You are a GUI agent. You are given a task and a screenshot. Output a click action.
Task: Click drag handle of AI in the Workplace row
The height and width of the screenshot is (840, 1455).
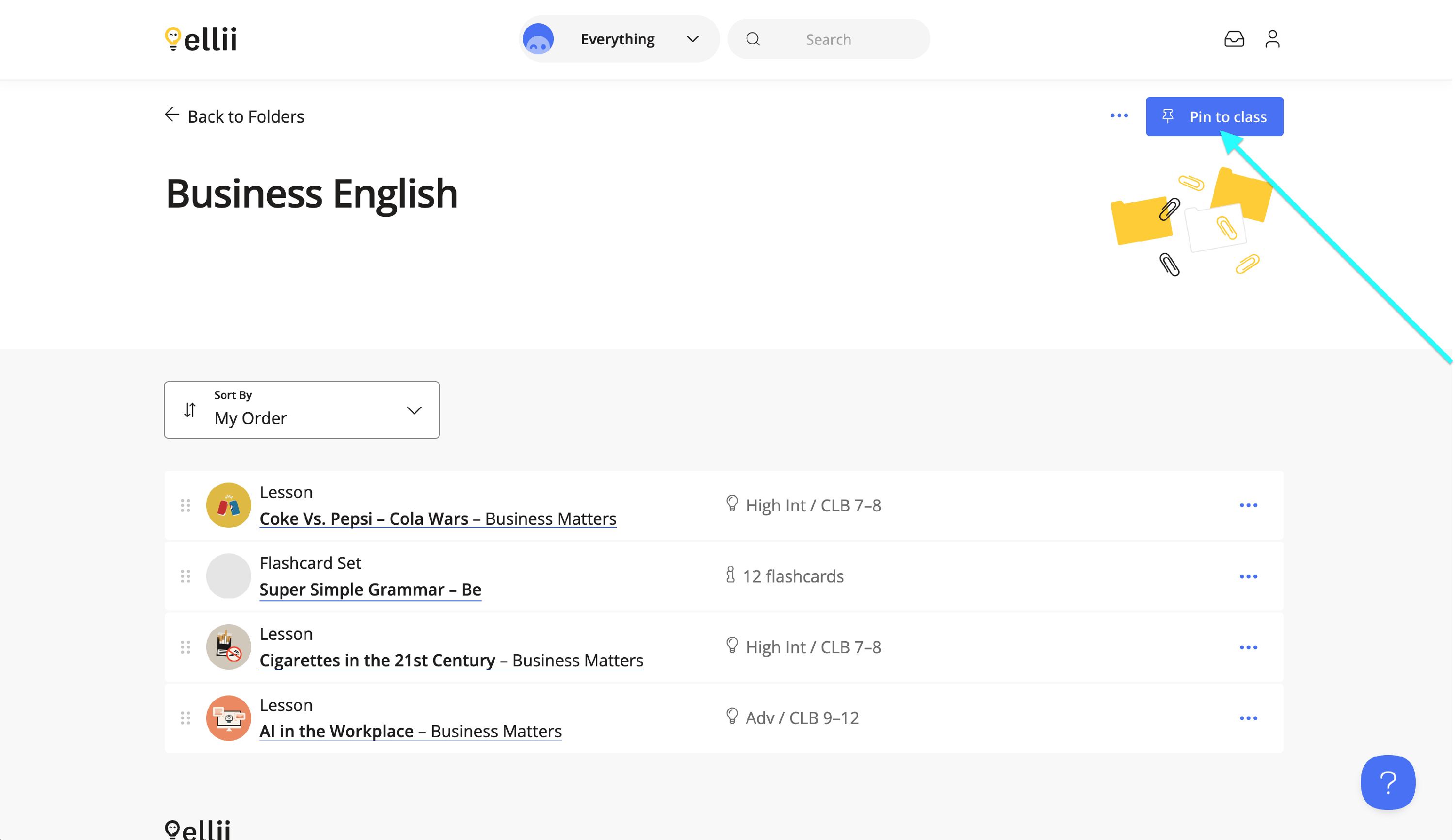pyautogui.click(x=185, y=718)
